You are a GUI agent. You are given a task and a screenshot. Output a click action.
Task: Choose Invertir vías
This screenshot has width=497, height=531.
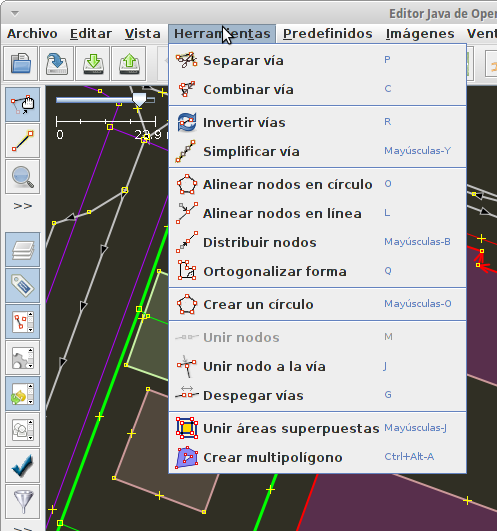coord(318,123)
